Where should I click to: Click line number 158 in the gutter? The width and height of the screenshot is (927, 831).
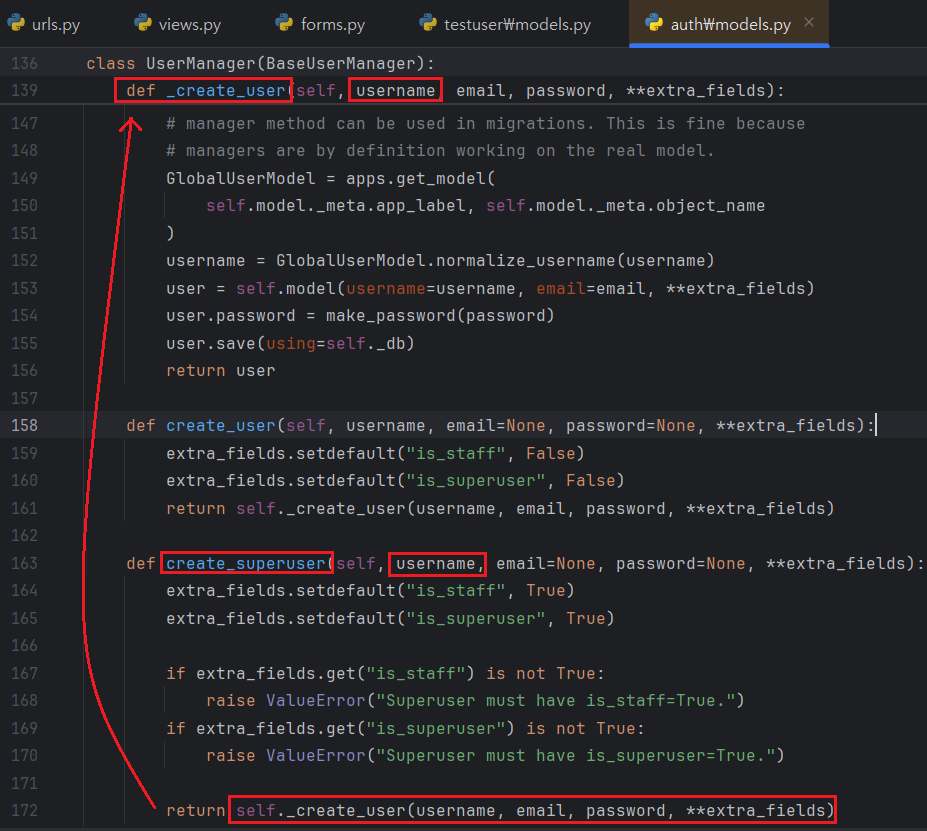click(23, 425)
